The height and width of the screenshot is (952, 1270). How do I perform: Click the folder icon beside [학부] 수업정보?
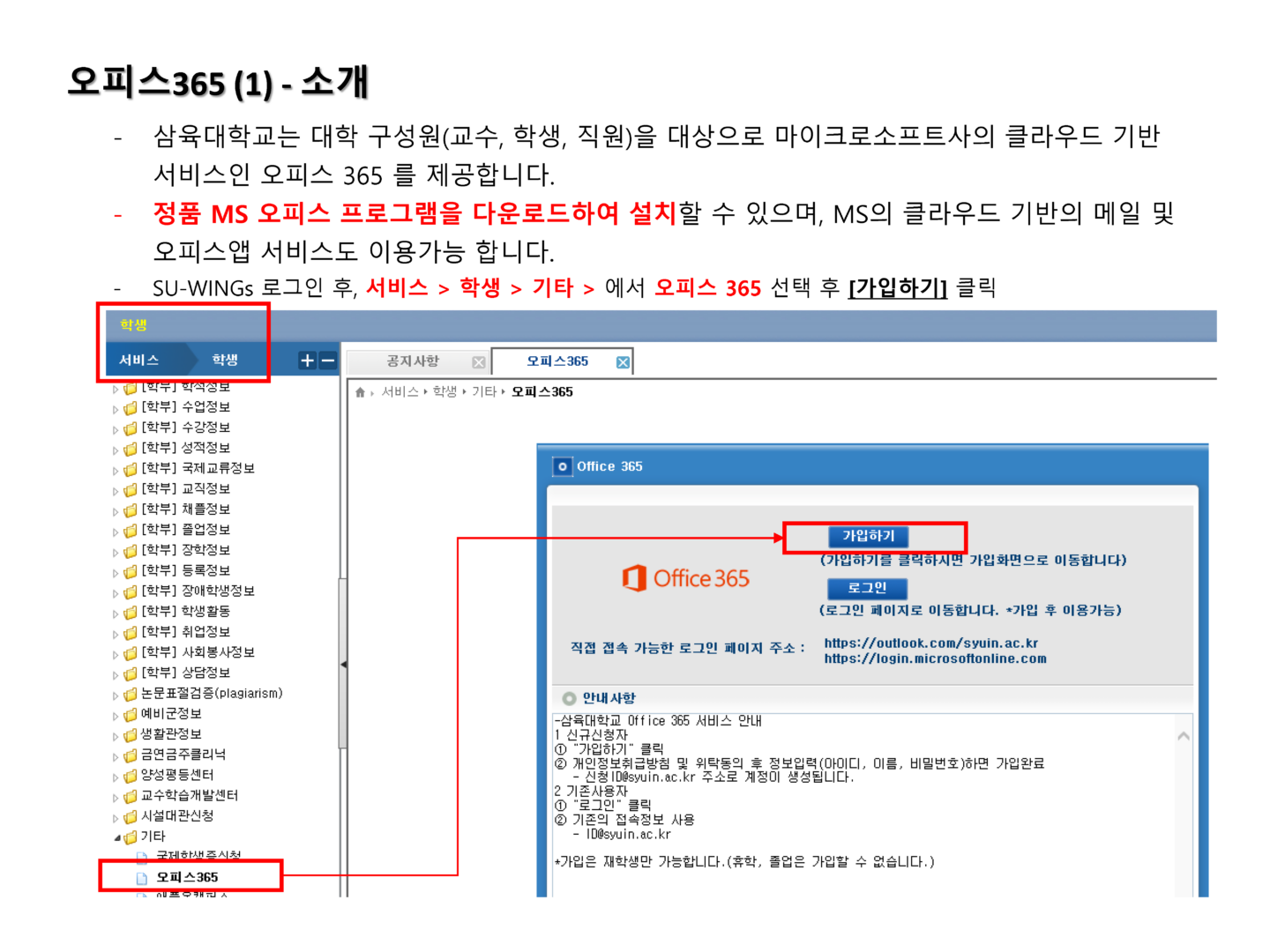coord(131,407)
